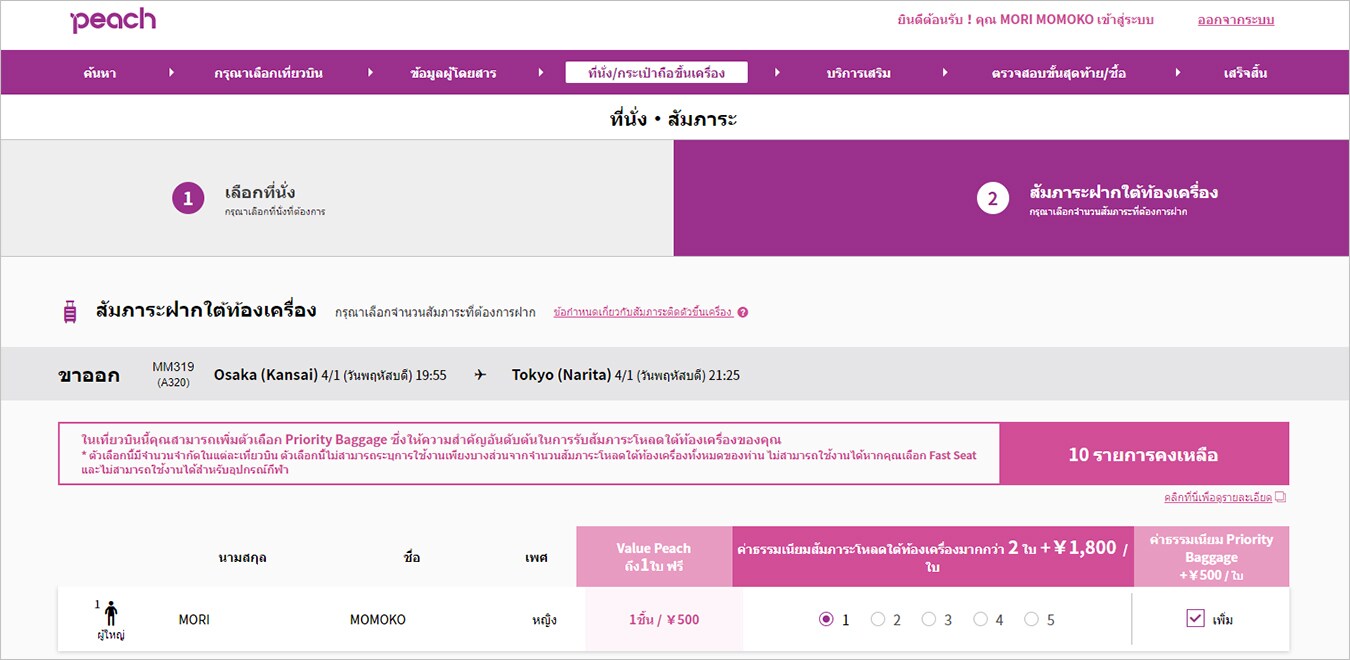
Task: Select 4 checked bags radio button
Action: [x=981, y=619]
